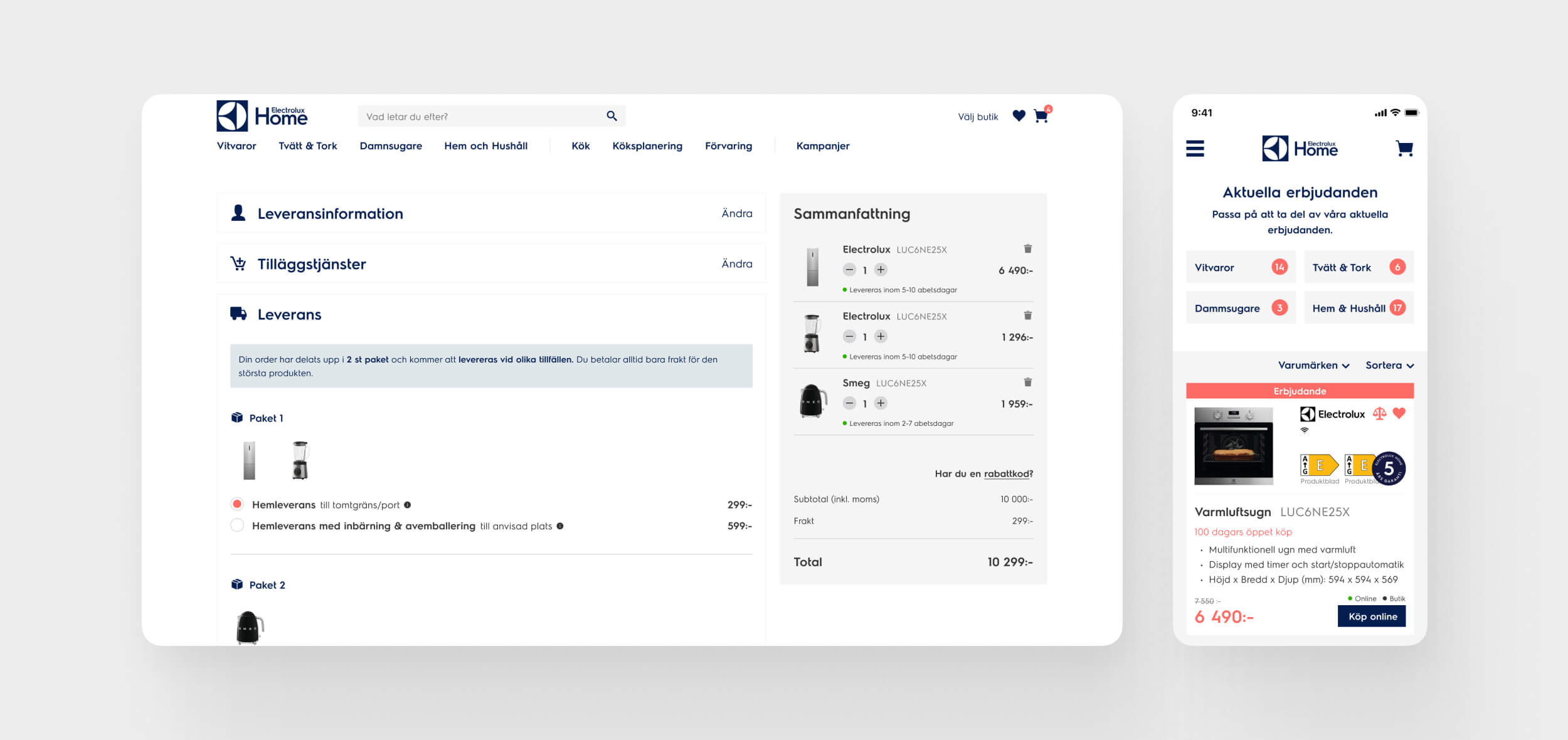The image size is (1568, 740).
Task: Select the mobile Vitvaror category tile
Action: [x=1241, y=267]
